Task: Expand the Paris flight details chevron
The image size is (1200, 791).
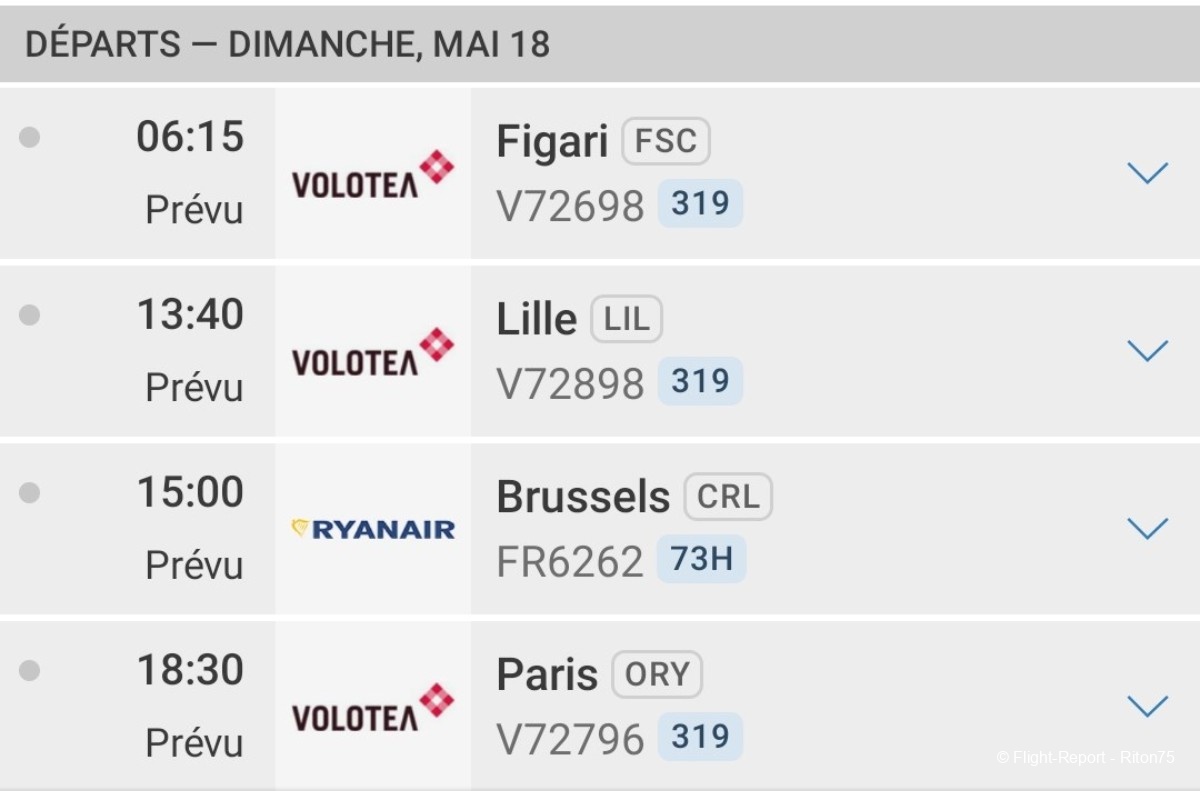Action: click(x=1147, y=706)
